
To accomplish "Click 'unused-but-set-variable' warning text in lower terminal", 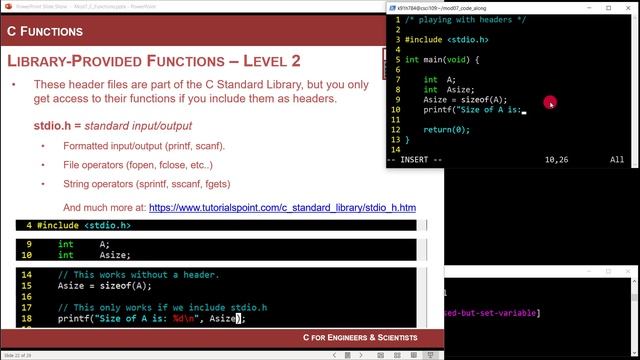I will point(491,313).
